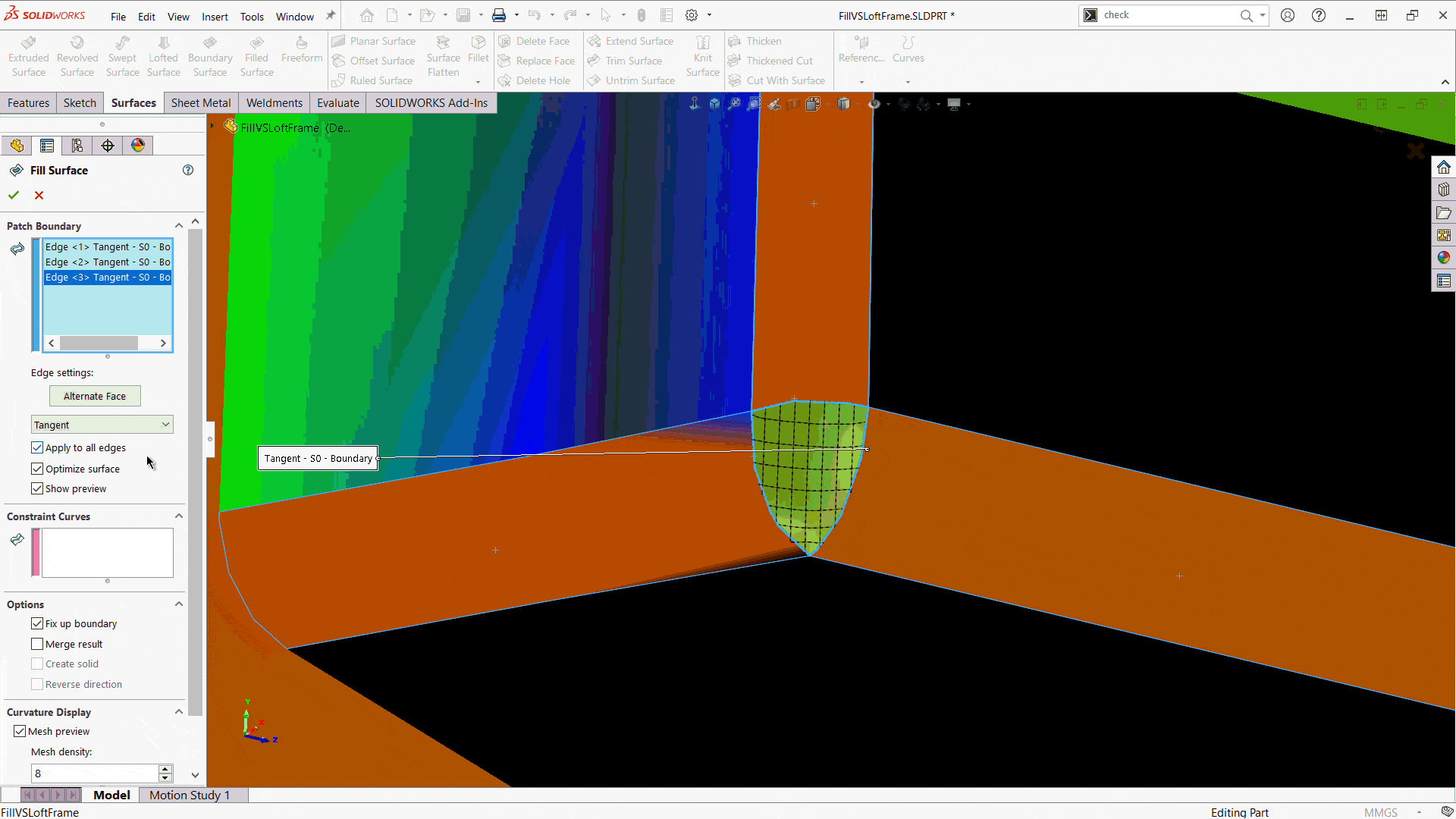
Task: Open the Tangent edge setting dropdown
Action: coord(166,424)
